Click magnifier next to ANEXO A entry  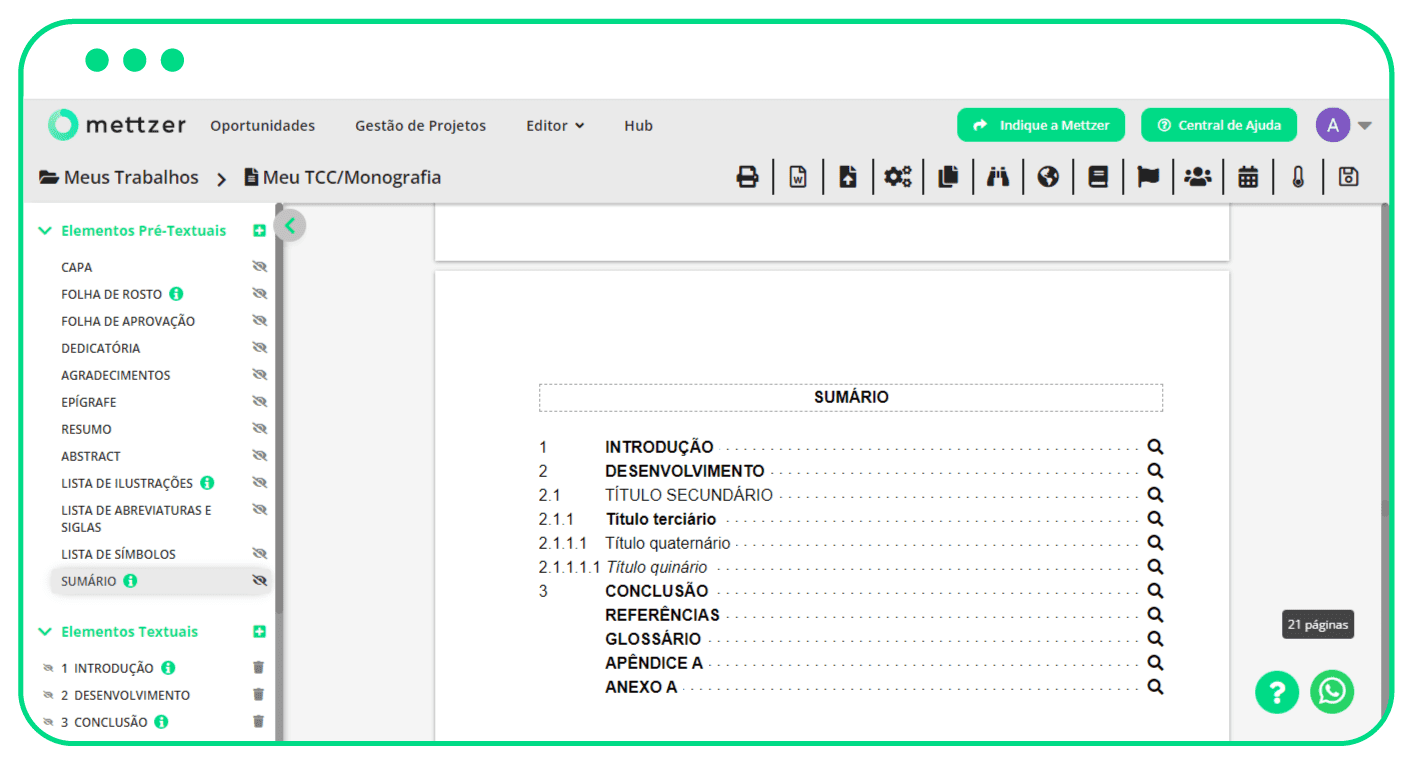coord(1155,687)
